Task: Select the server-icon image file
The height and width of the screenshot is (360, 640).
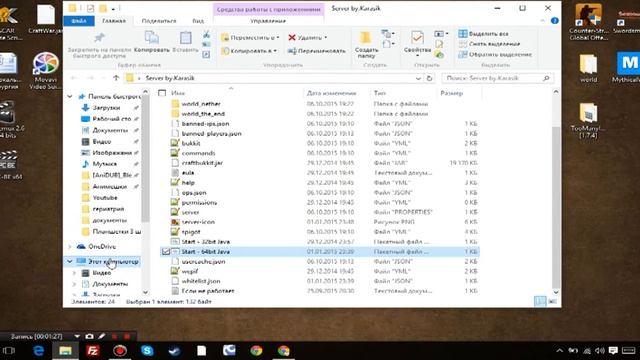Action: pos(198,222)
